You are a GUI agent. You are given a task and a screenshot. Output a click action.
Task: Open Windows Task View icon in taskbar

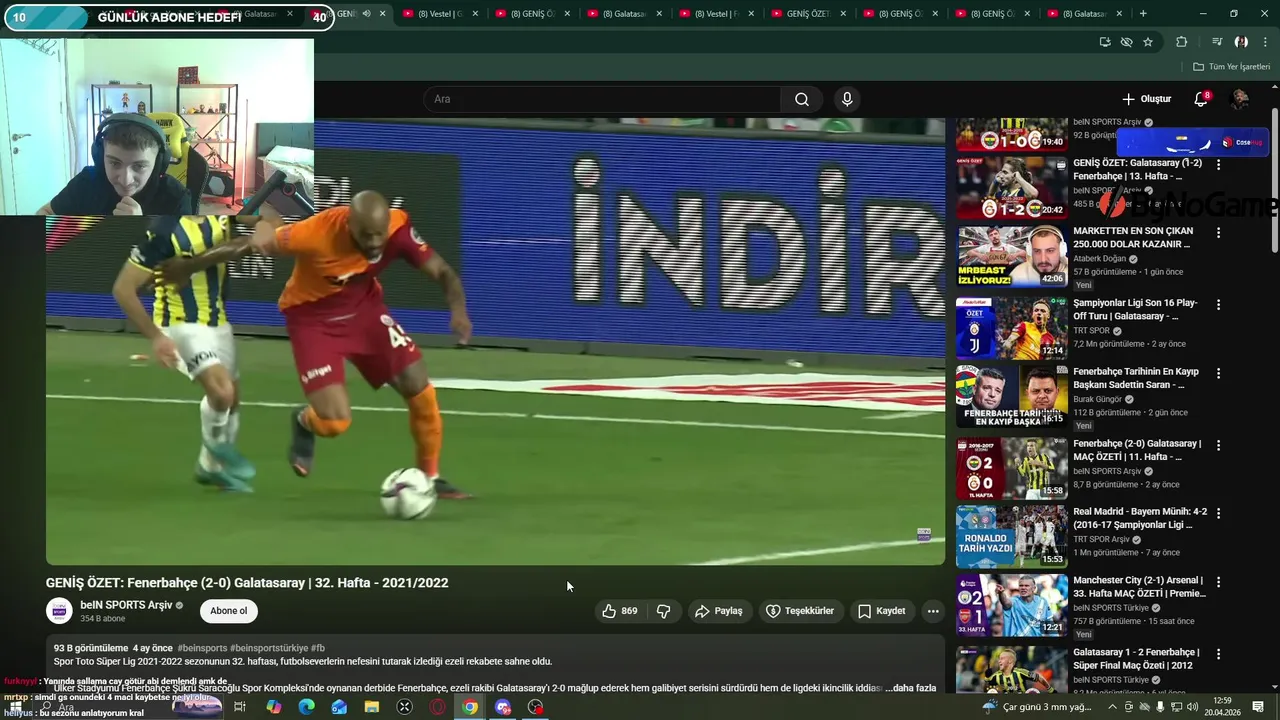pyautogui.click(x=240, y=707)
